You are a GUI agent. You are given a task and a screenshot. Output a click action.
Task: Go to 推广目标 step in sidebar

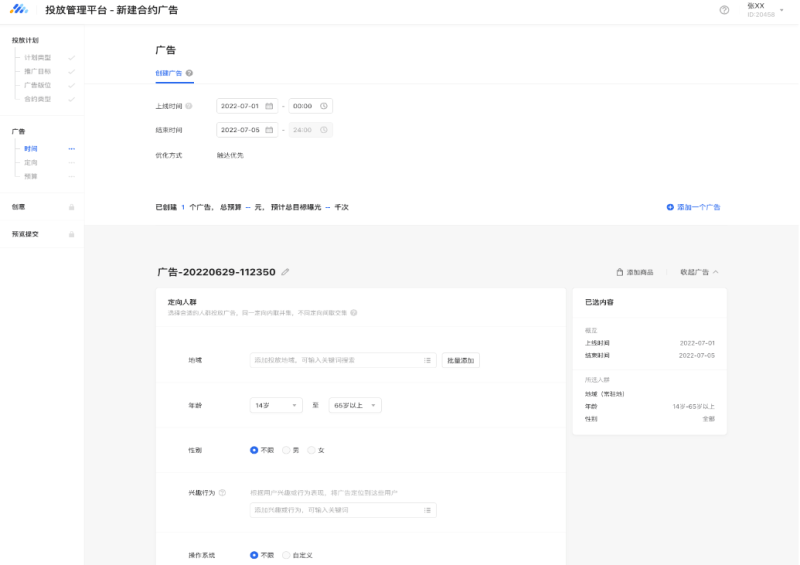(x=38, y=71)
